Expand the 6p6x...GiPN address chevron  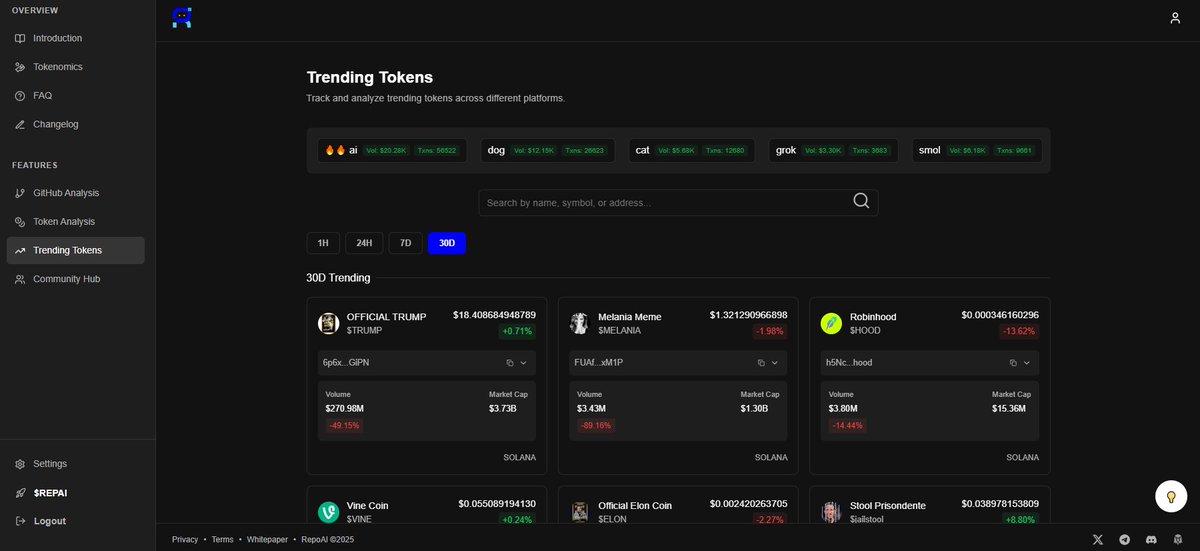pos(523,363)
